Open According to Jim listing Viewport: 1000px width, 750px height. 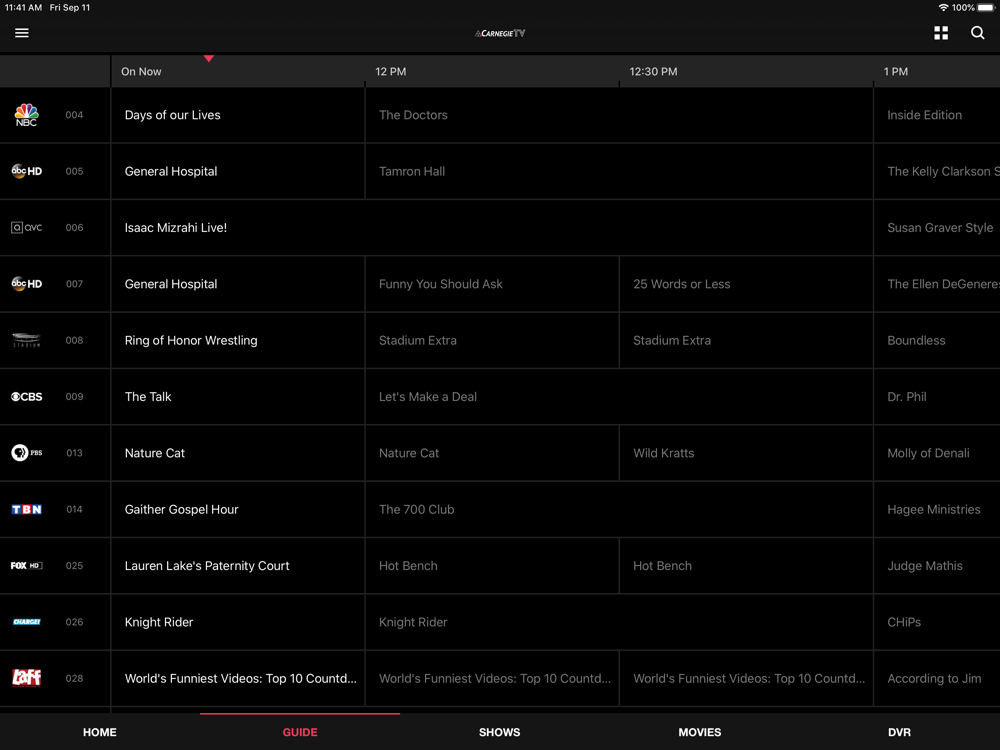coord(937,678)
